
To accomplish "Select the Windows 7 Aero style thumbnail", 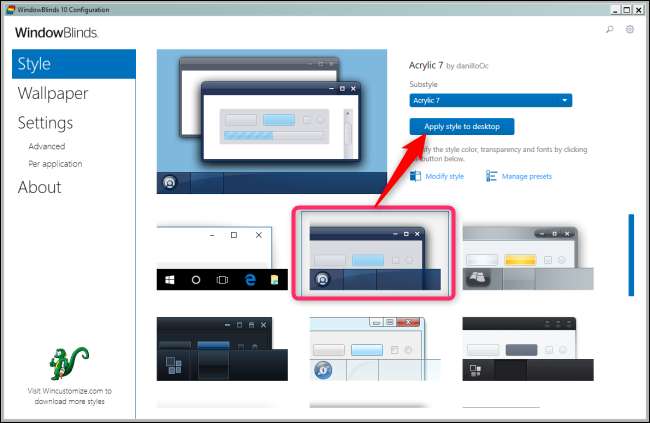I will point(375,349).
